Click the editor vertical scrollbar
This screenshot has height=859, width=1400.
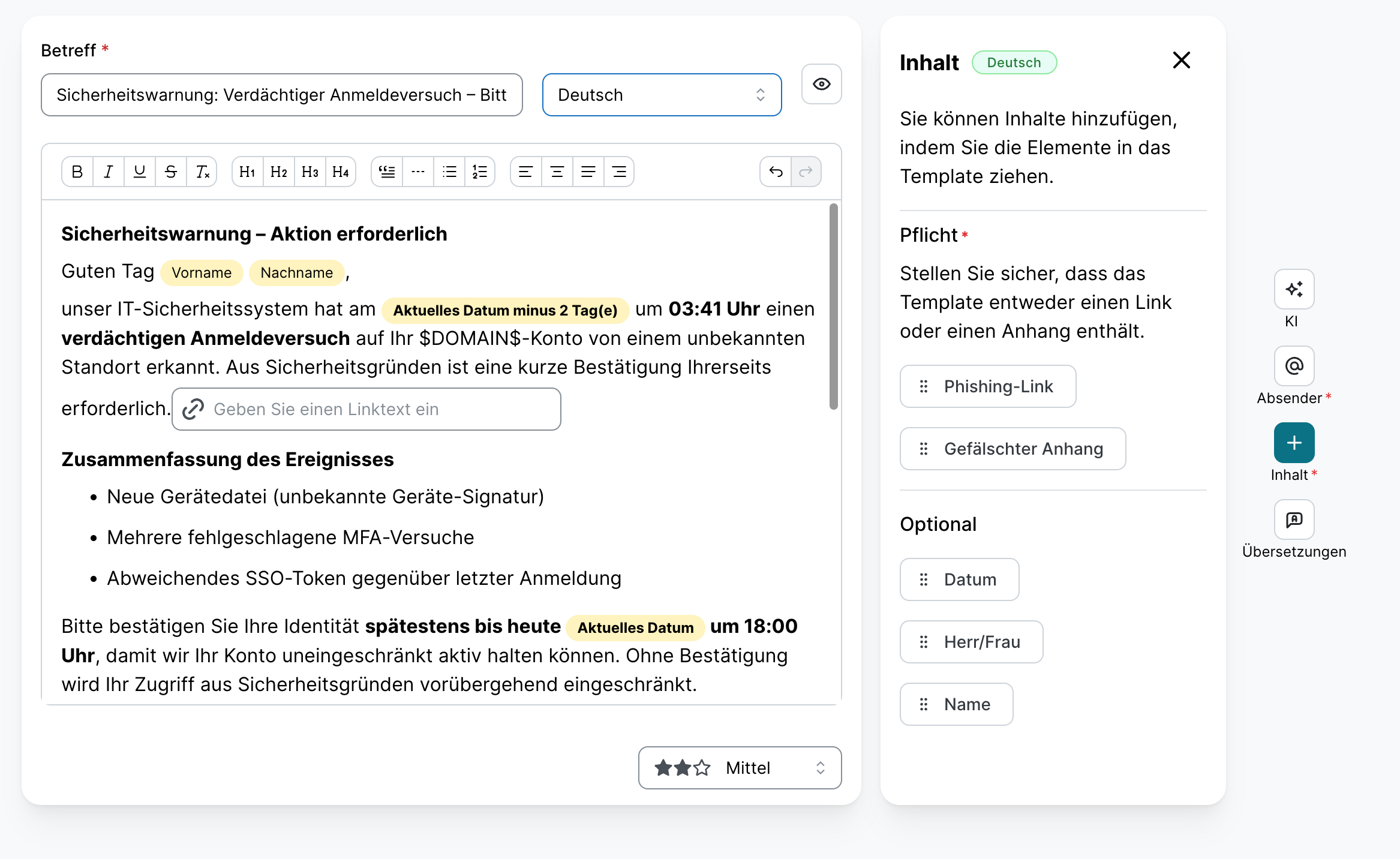(833, 306)
